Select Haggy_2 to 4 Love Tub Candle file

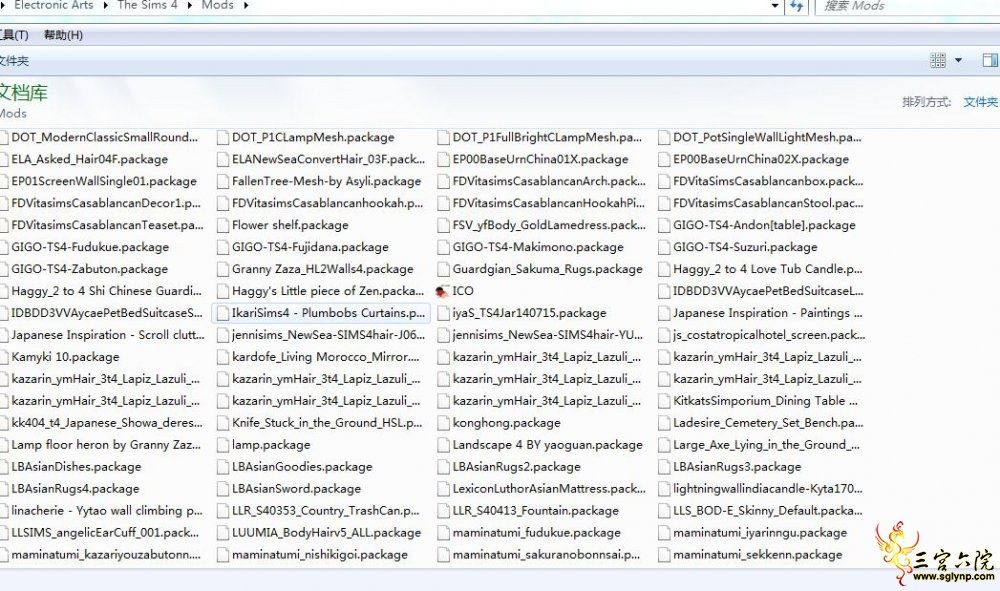pyautogui.click(x=761, y=270)
